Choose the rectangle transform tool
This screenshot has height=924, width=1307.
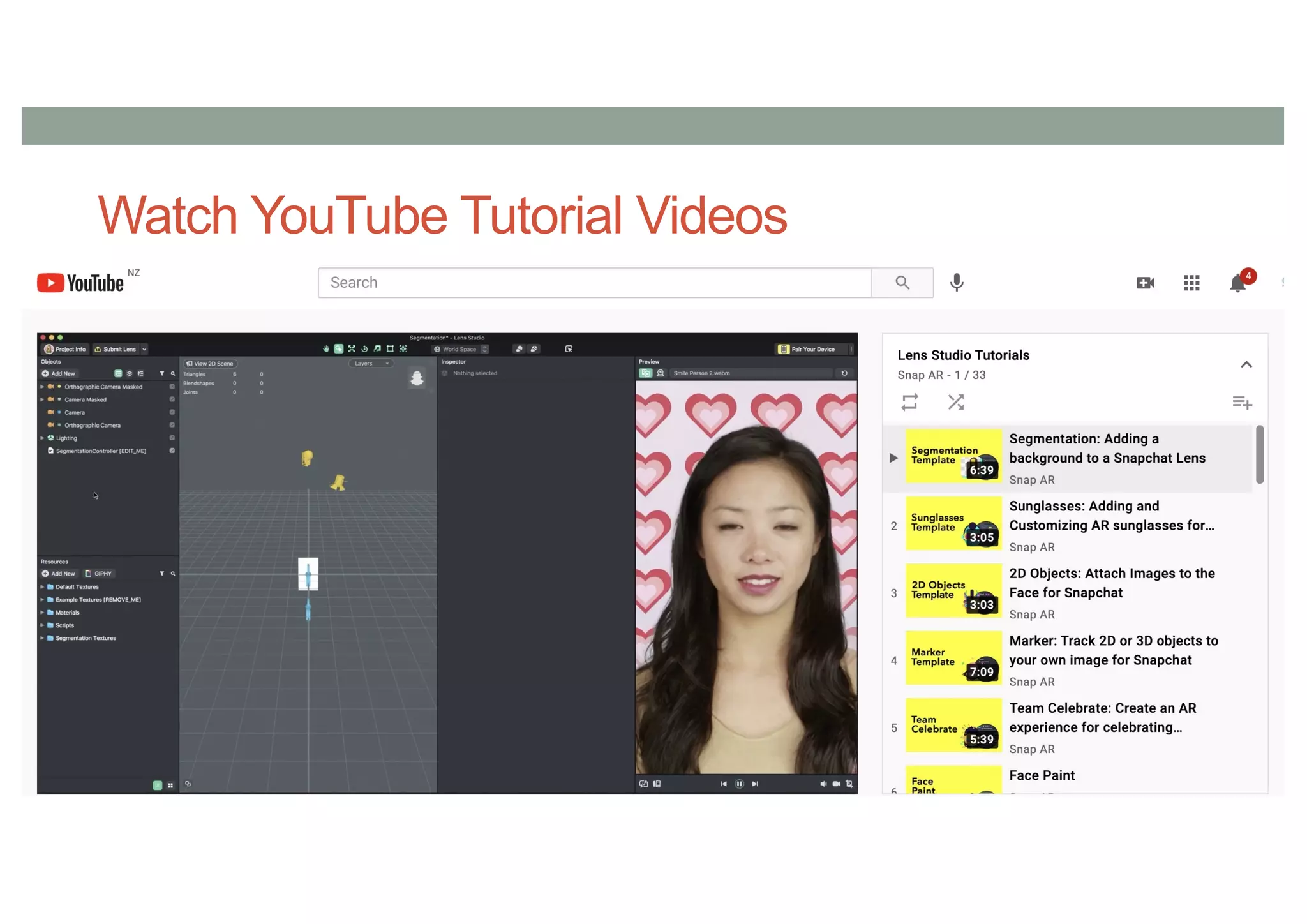click(x=390, y=349)
